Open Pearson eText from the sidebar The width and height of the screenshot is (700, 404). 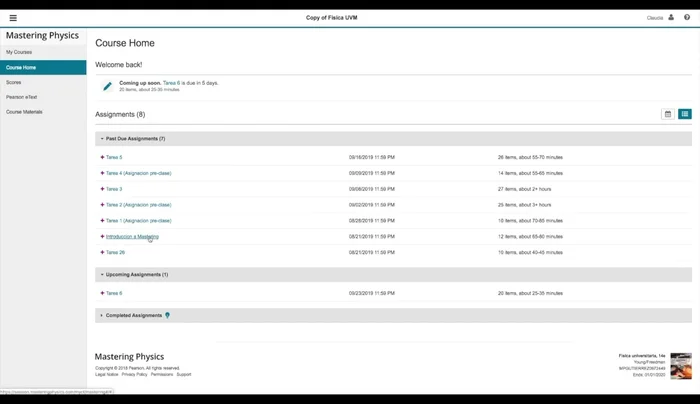tap(22, 97)
